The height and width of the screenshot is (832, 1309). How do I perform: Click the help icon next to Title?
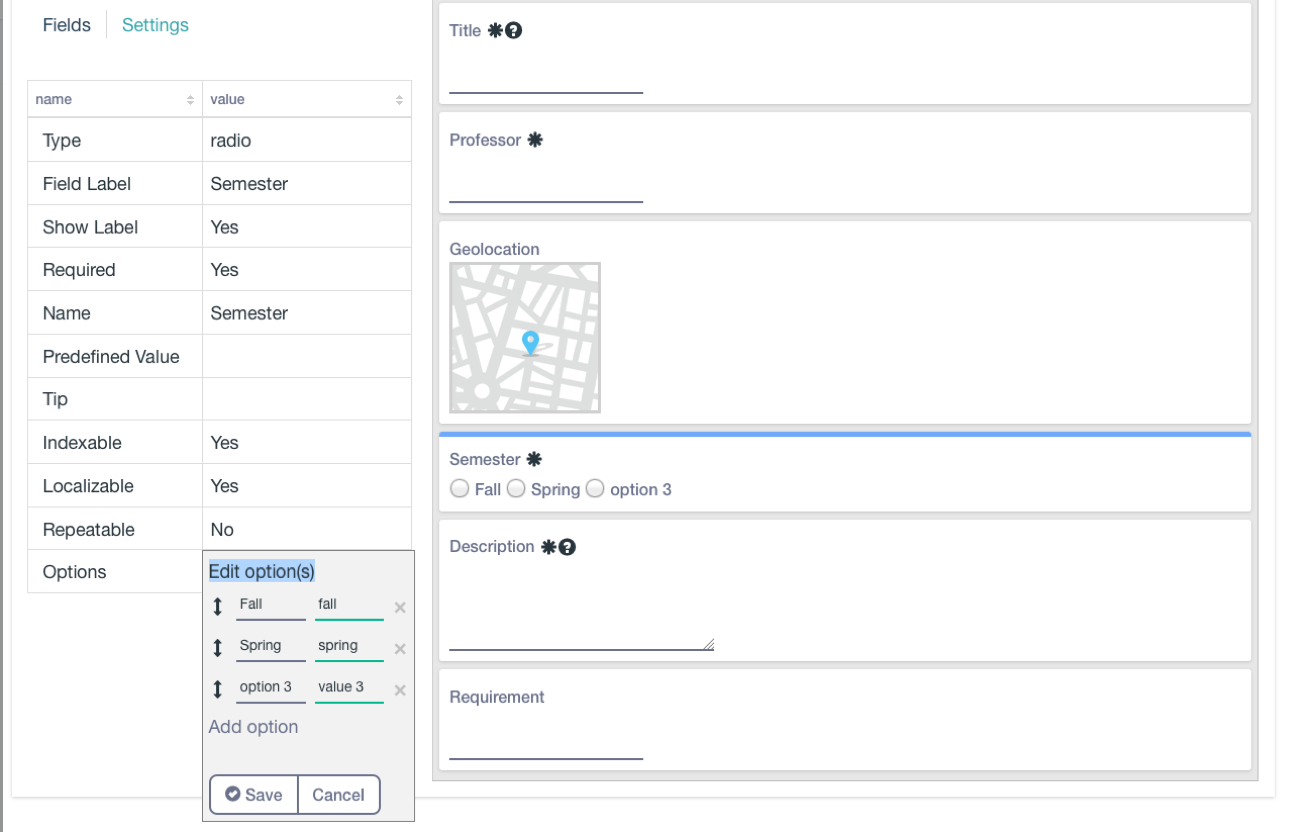514,31
